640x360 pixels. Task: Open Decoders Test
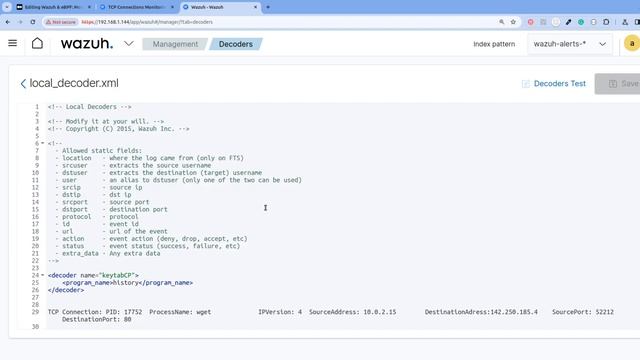click(554, 84)
